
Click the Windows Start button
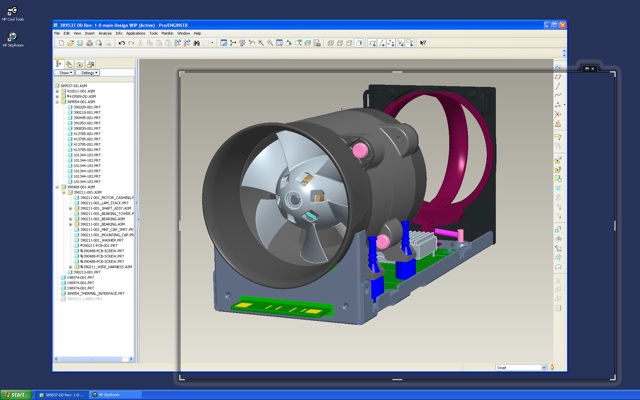[16, 394]
